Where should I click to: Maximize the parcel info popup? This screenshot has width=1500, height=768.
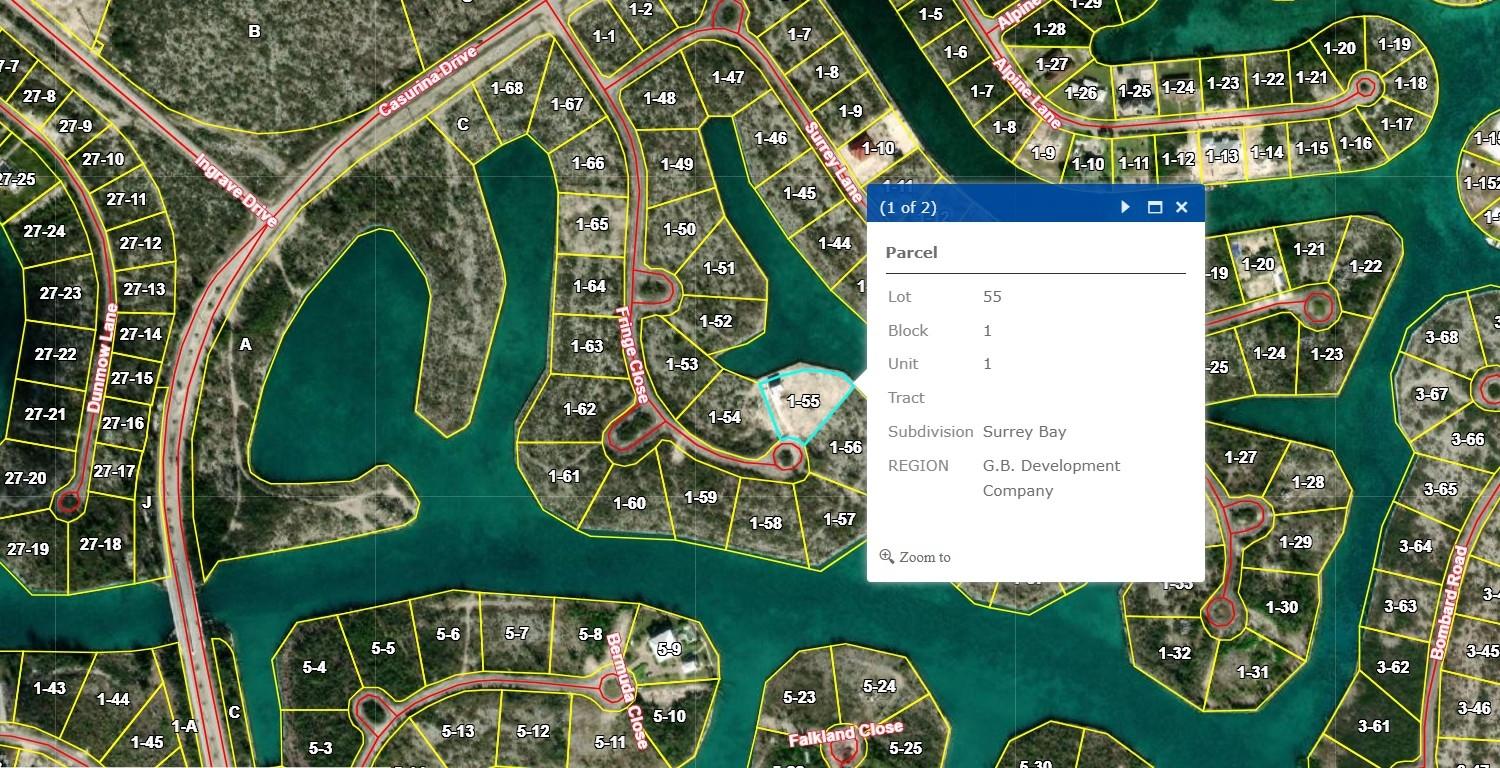click(1155, 207)
